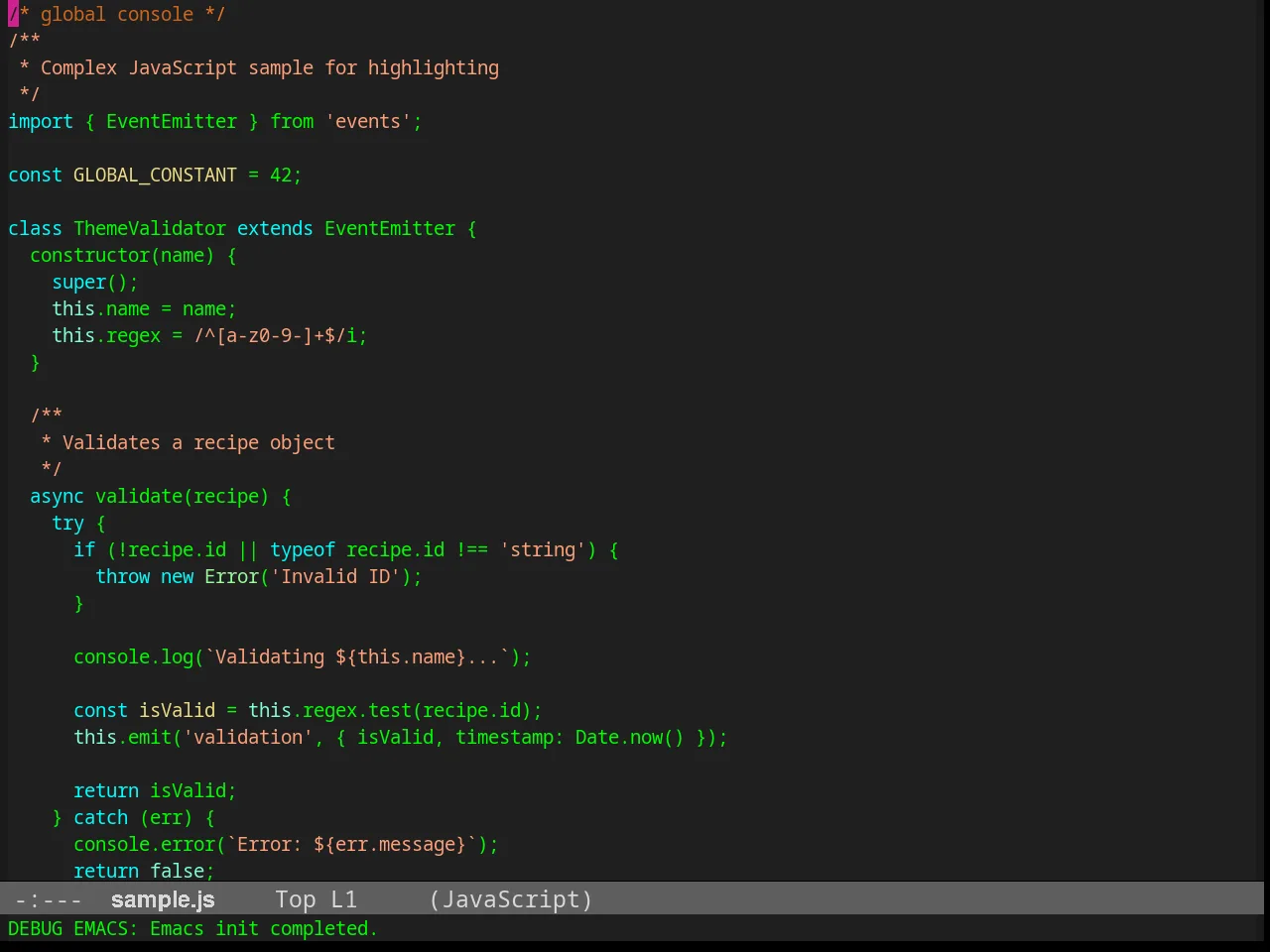1270x952 pixels.
Task: Click the 'string' string literal
Action: coord(543,549)
